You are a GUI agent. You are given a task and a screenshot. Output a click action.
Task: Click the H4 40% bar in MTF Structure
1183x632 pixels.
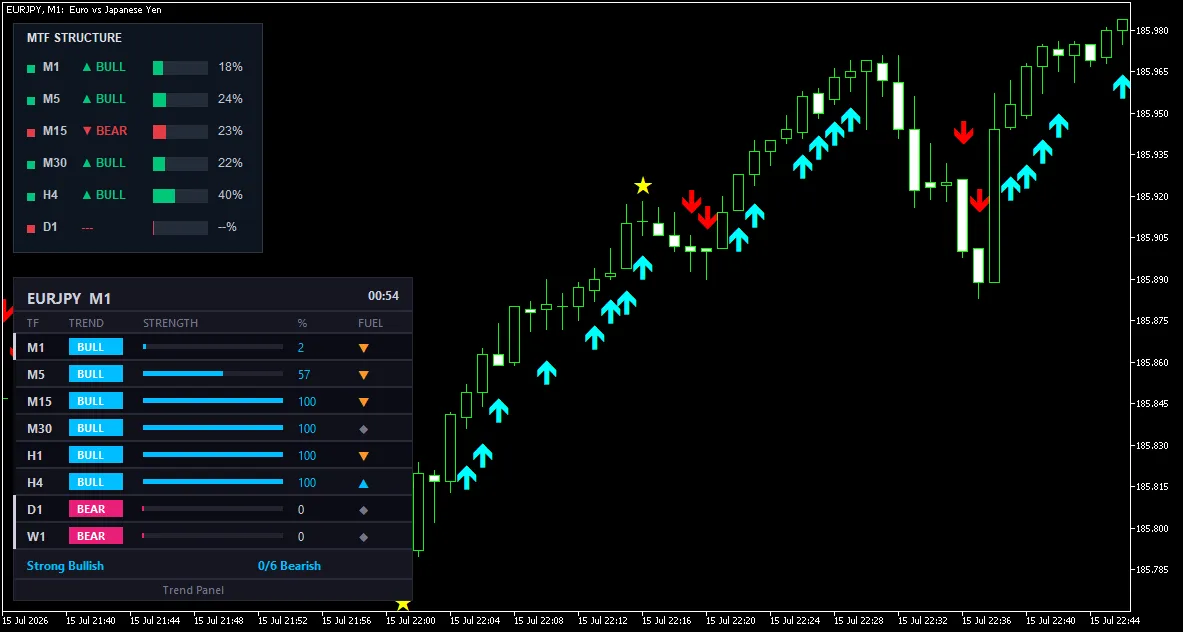180,196
